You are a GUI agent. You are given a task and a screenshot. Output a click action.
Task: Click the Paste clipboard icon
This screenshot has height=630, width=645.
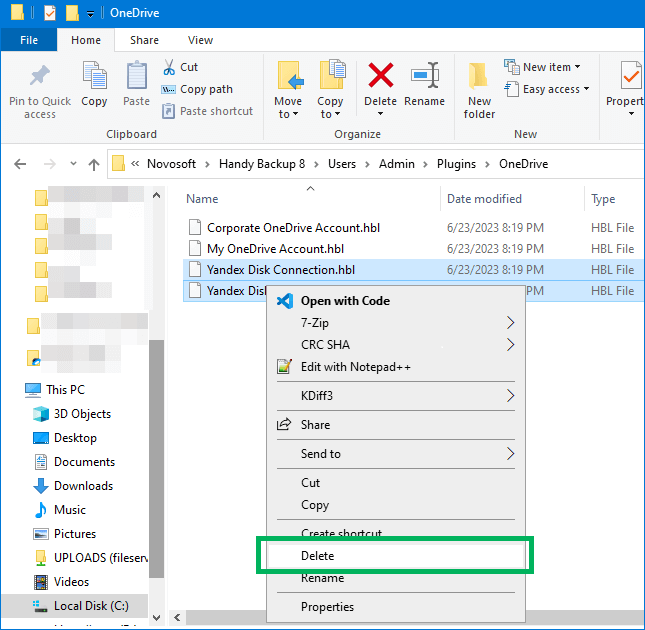click(137, 75)
